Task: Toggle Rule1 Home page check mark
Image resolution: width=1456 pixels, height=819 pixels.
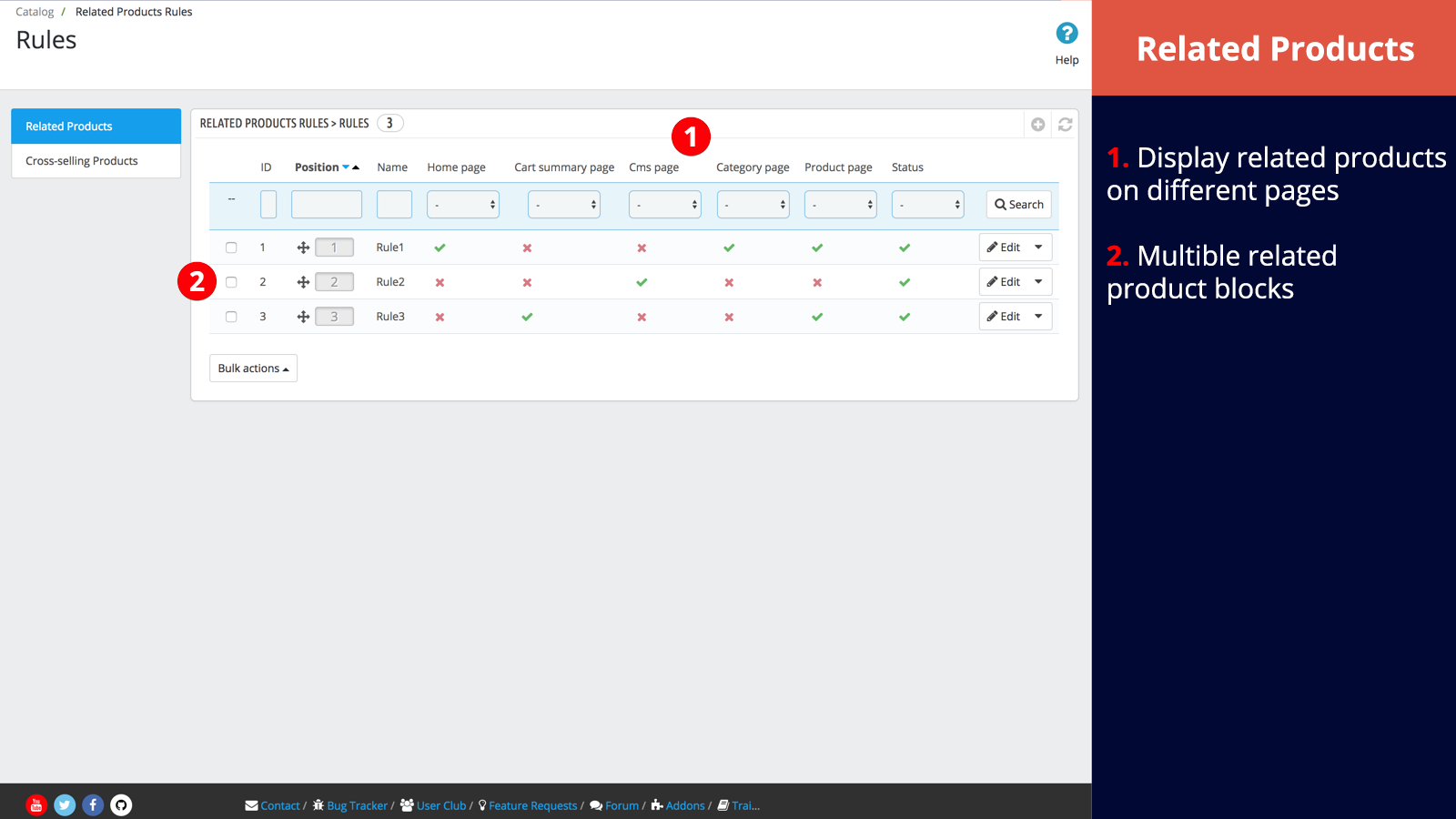Action: pos(440,248)
